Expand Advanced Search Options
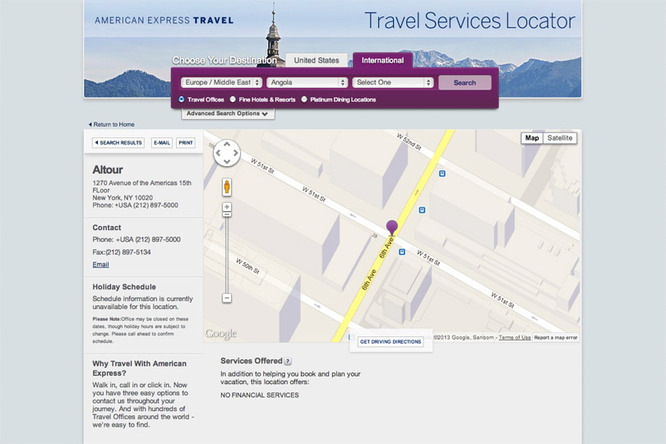The image size is (666, 444). click(x=228, y=114)
